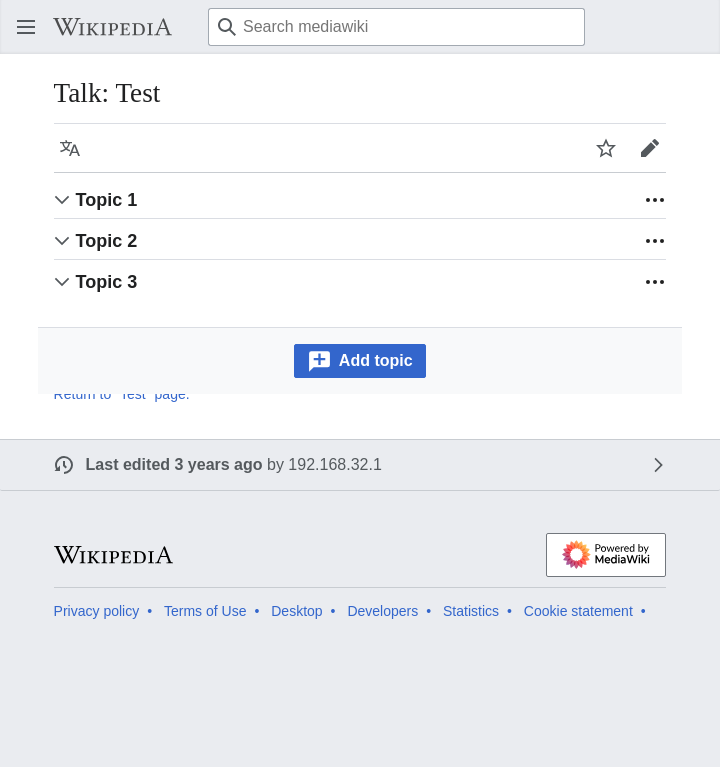Open the Terms of Use link
Viewport: 720px width, 768px height.
205,611
